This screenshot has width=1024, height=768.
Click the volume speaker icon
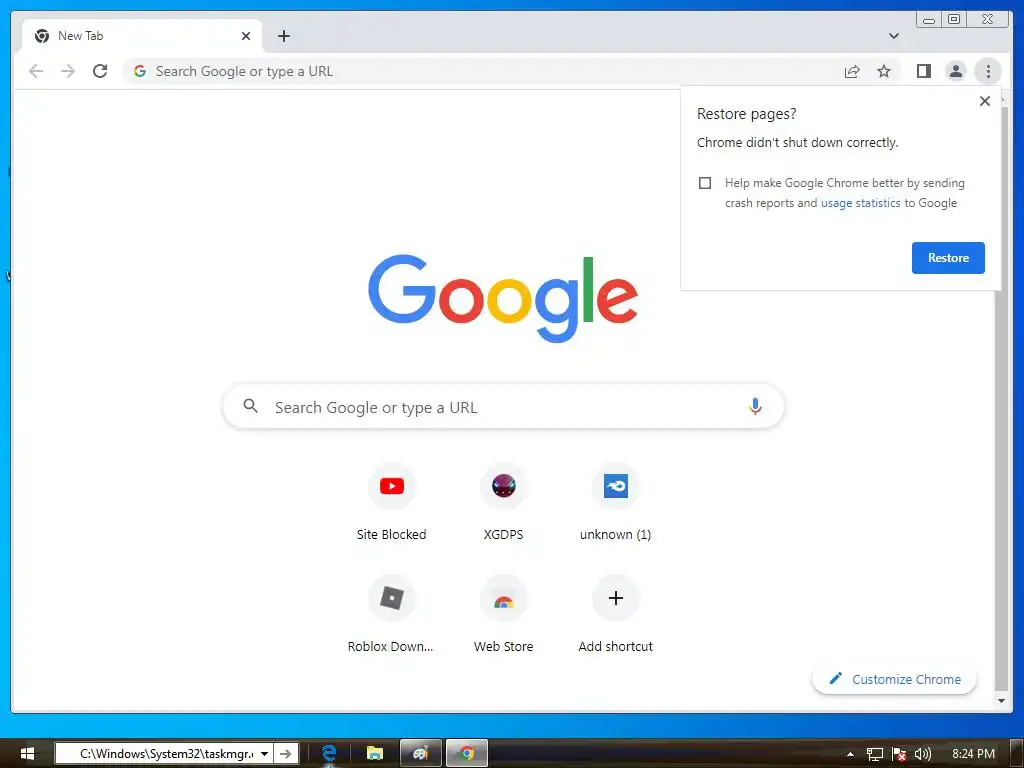pos(922,754)
